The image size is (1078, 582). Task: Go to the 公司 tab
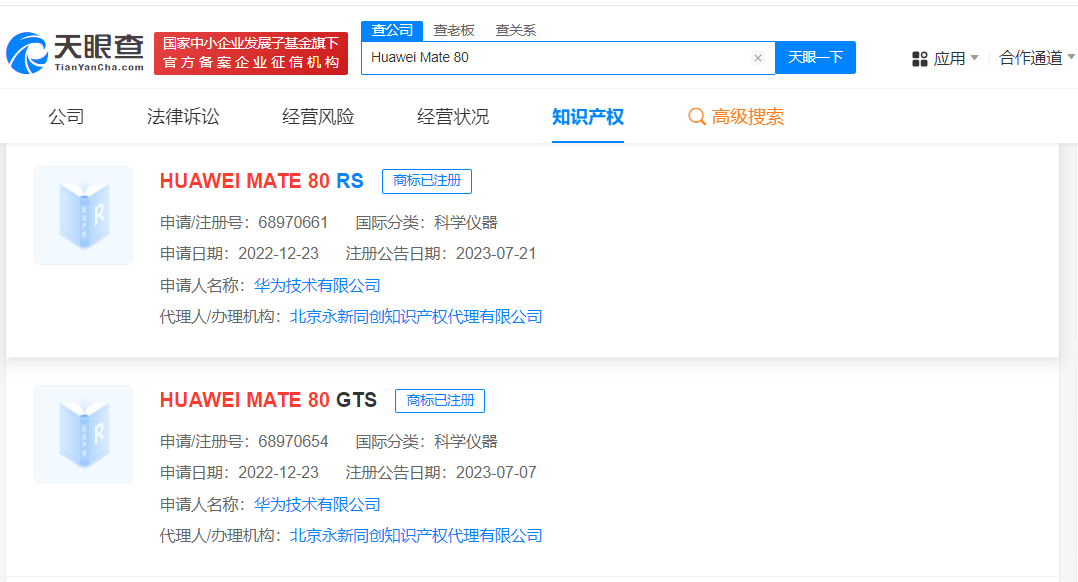(x=66, y=117)
